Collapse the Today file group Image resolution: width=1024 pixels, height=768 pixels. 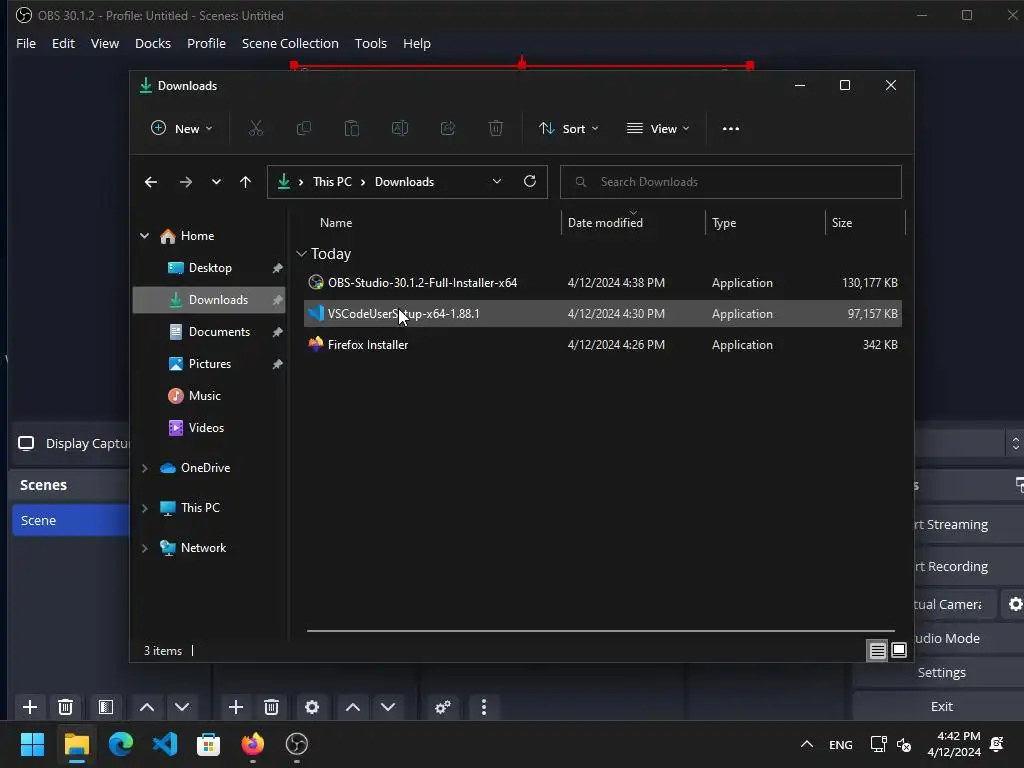click(x=301, y=254)
